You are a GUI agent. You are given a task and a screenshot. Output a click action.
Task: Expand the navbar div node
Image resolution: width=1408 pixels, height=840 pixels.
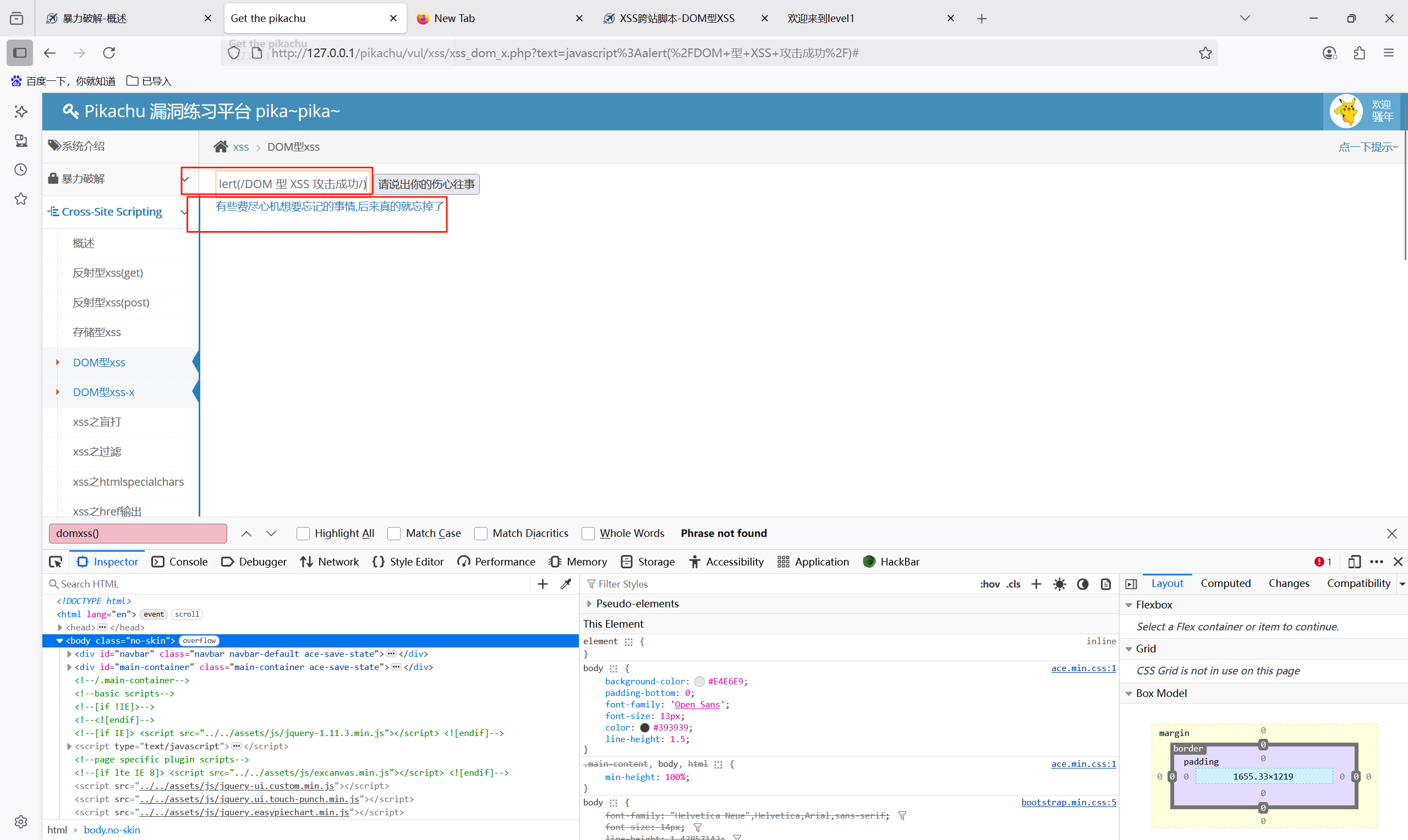70,654
